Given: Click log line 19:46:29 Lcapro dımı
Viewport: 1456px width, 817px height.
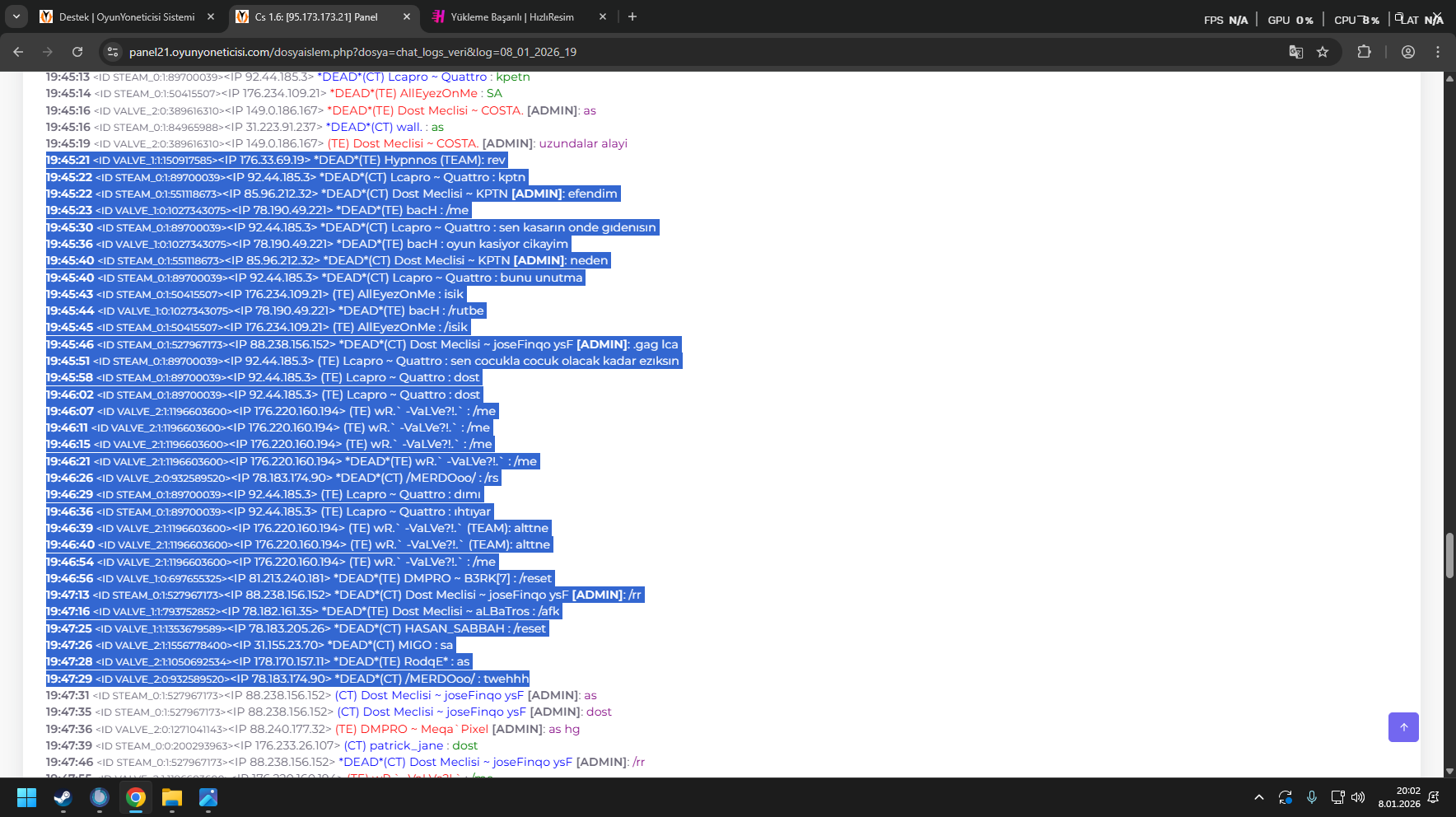Looking at the screenshot, I should click(x=264, y=494).
